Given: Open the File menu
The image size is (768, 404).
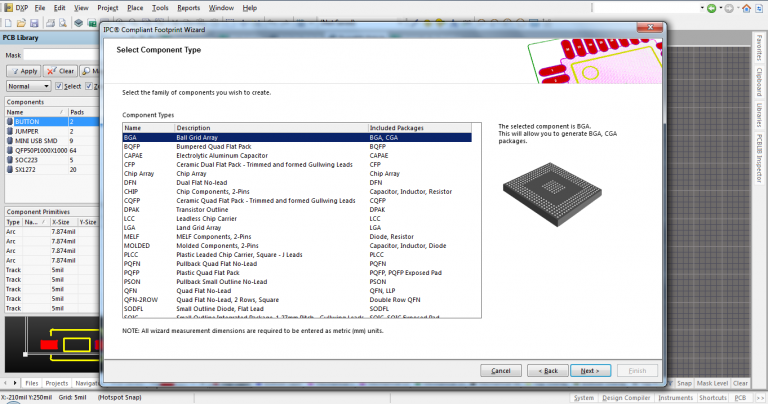Looking at the screenshot, I should [40, 8].
